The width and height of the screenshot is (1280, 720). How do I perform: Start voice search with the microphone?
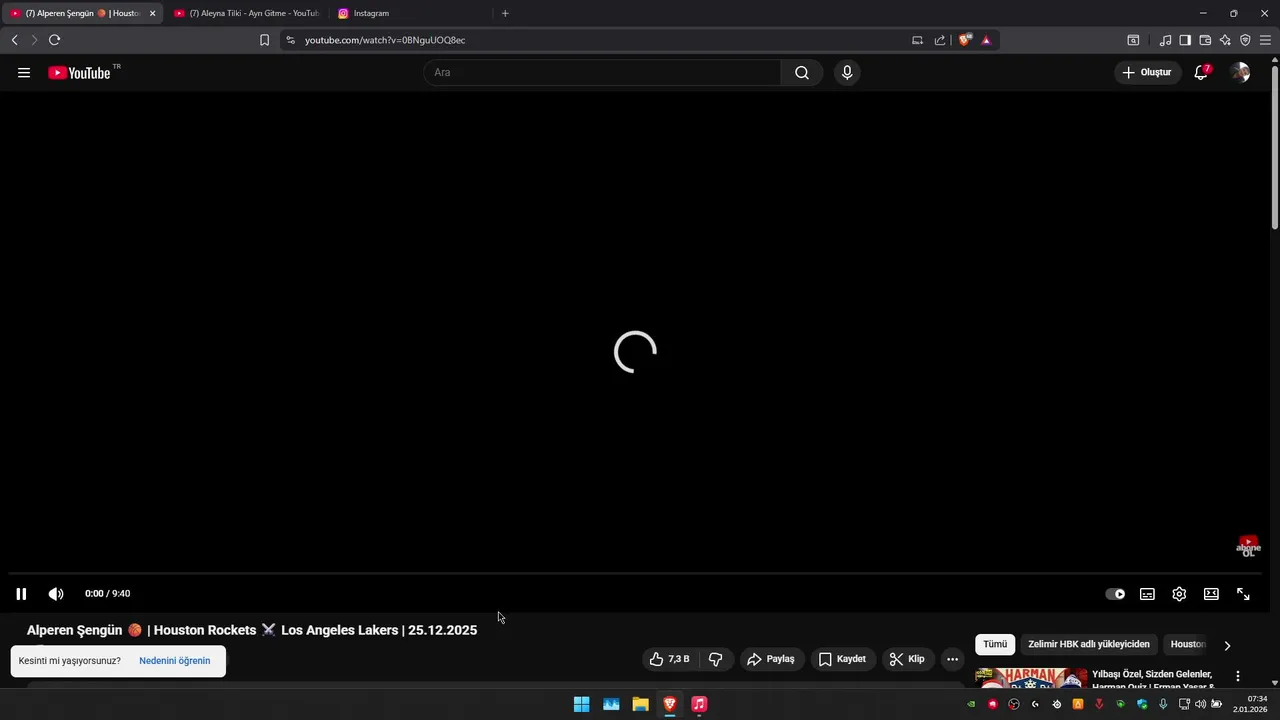[847, 72]
